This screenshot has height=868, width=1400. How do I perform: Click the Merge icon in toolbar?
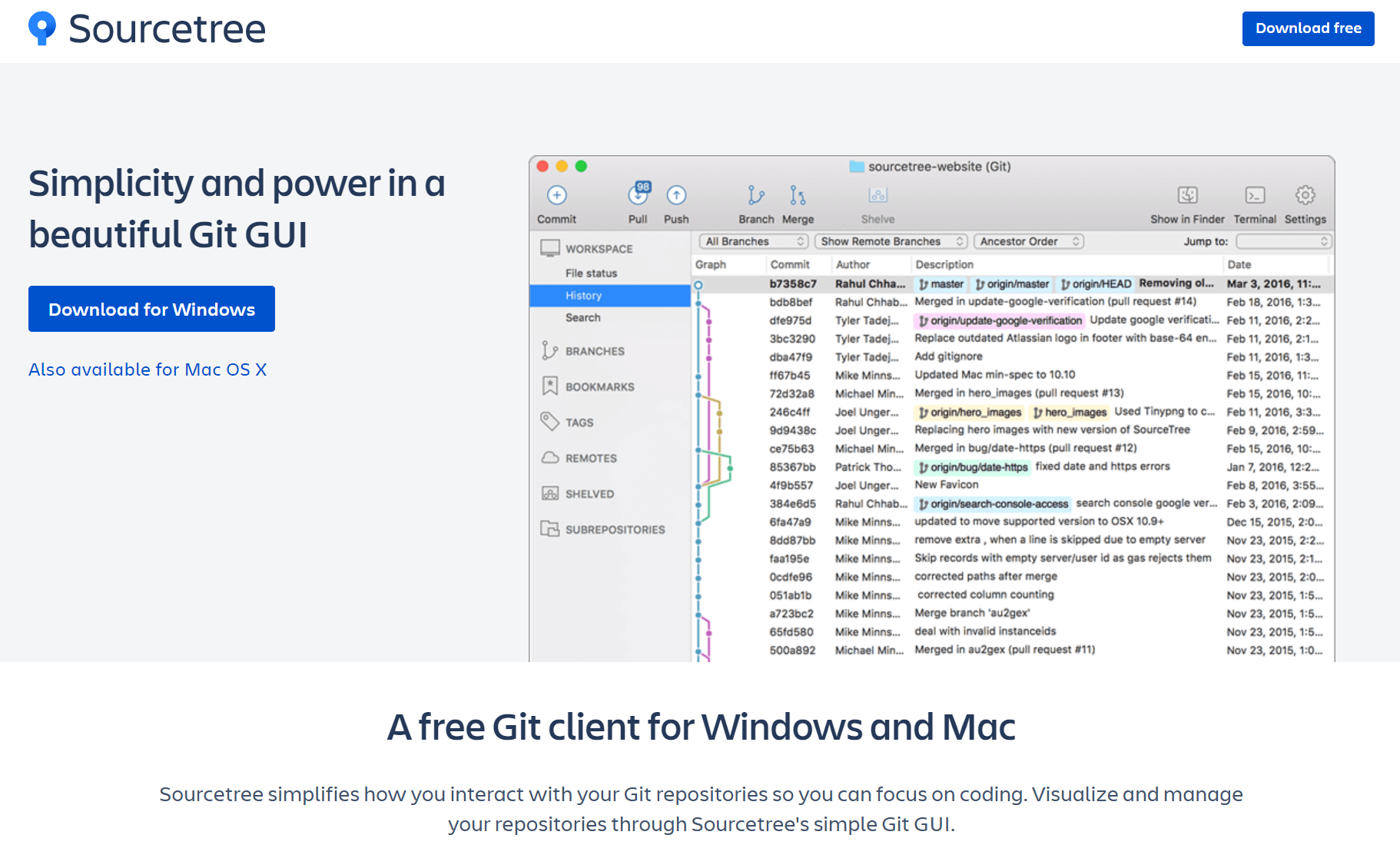coord(798,195)
